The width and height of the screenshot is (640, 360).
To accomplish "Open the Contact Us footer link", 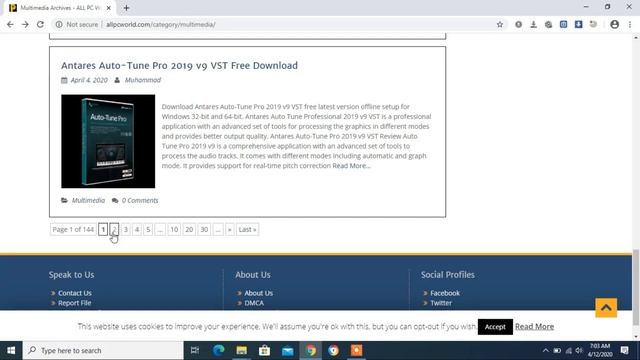I will tap(75, 293).
